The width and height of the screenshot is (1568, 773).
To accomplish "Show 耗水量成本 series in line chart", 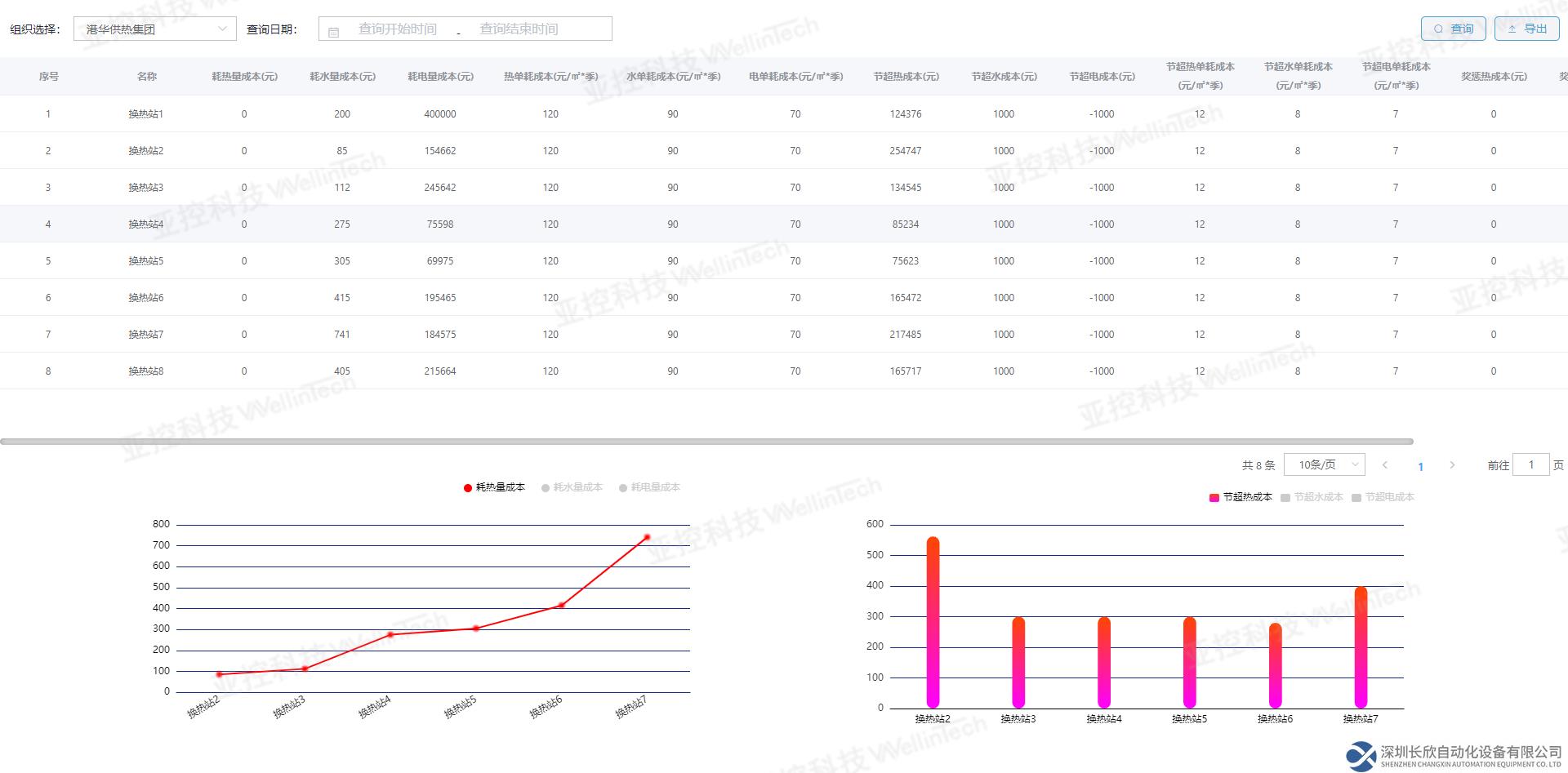I will point(572,487).
